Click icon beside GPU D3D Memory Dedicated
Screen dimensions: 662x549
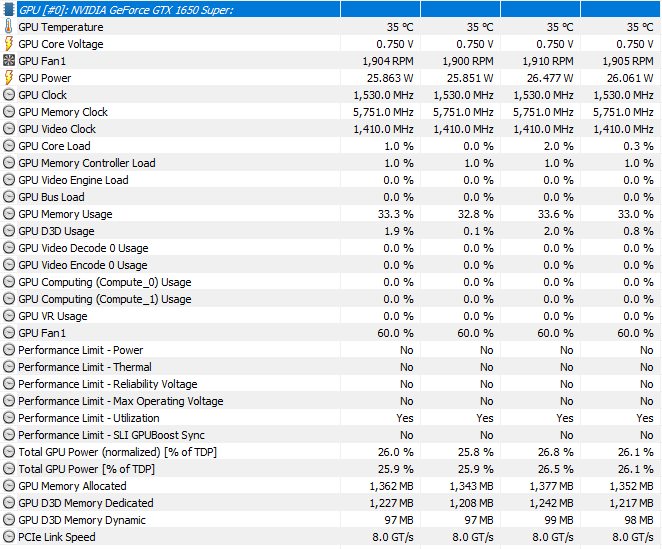tap(8, 503)
